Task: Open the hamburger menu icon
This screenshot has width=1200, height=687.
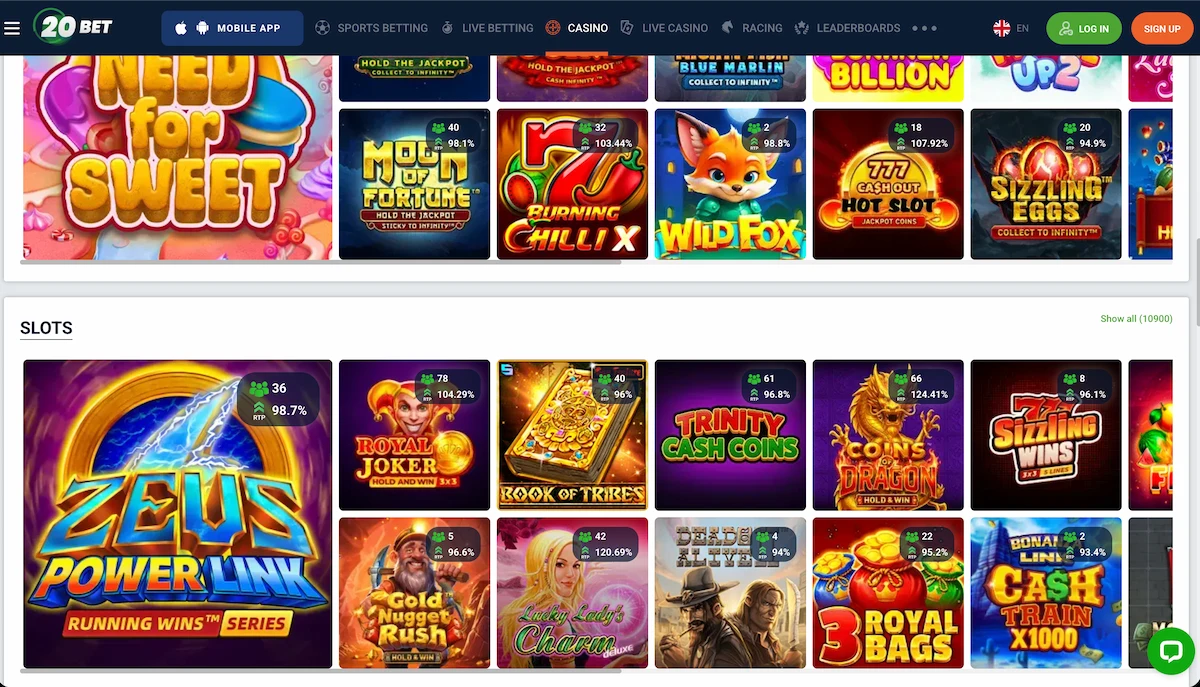Action: [12, 28]
